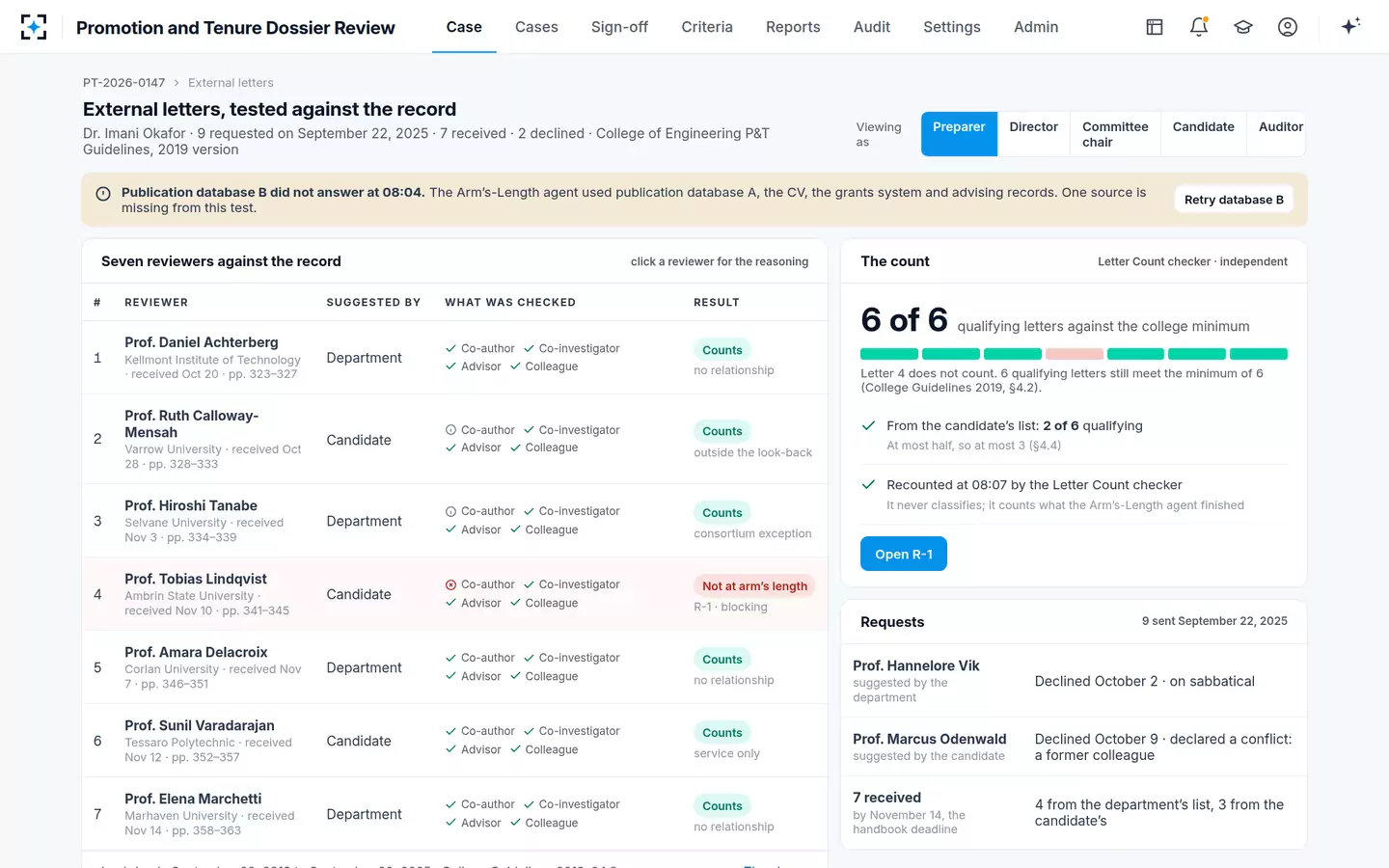Click the first green letter progress segment
1389x868 pixels.
pos(889,354)
